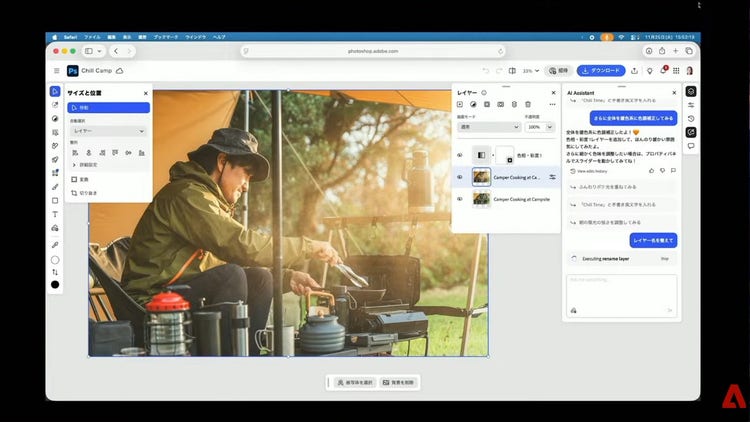
Task: Select the Rectangle shape tool
Action: click(55, 200)
